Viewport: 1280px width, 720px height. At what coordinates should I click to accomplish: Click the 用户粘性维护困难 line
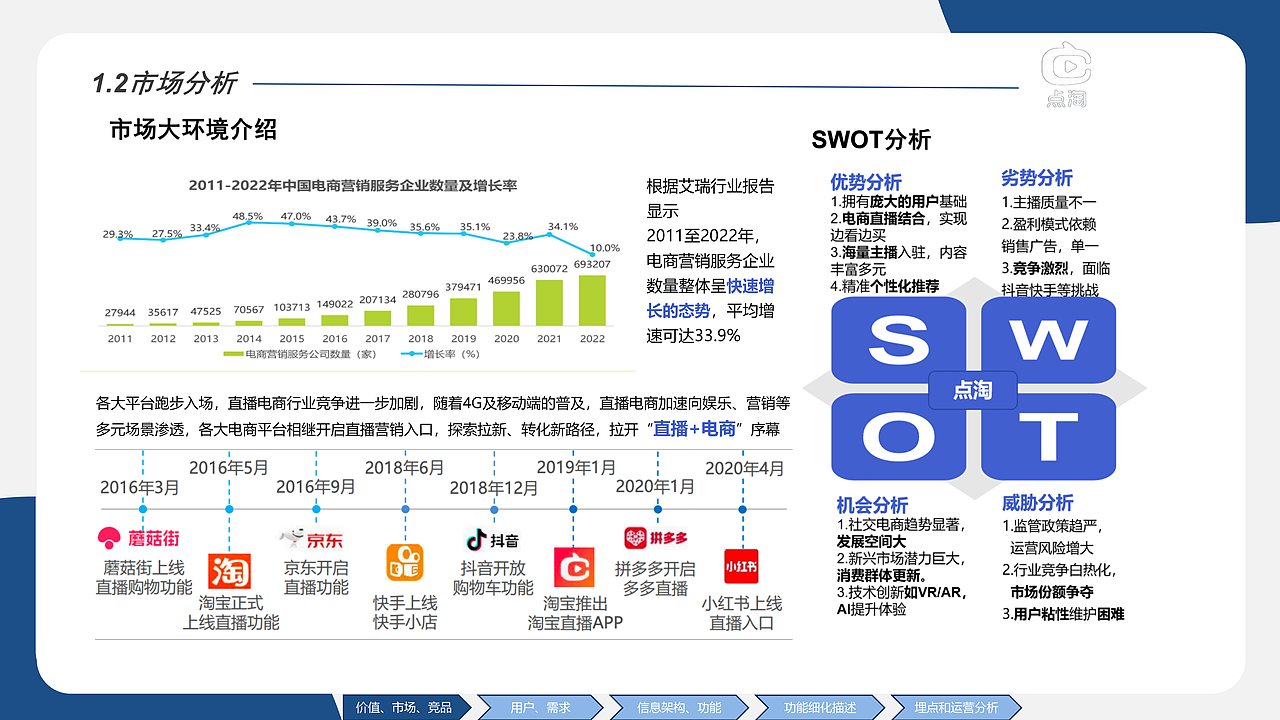coord(1063,613)
